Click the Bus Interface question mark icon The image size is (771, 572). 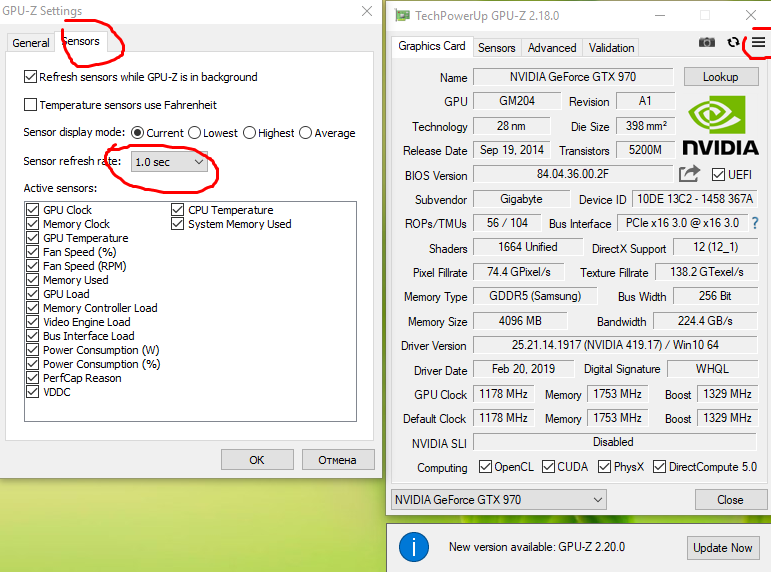pos(755,223)
